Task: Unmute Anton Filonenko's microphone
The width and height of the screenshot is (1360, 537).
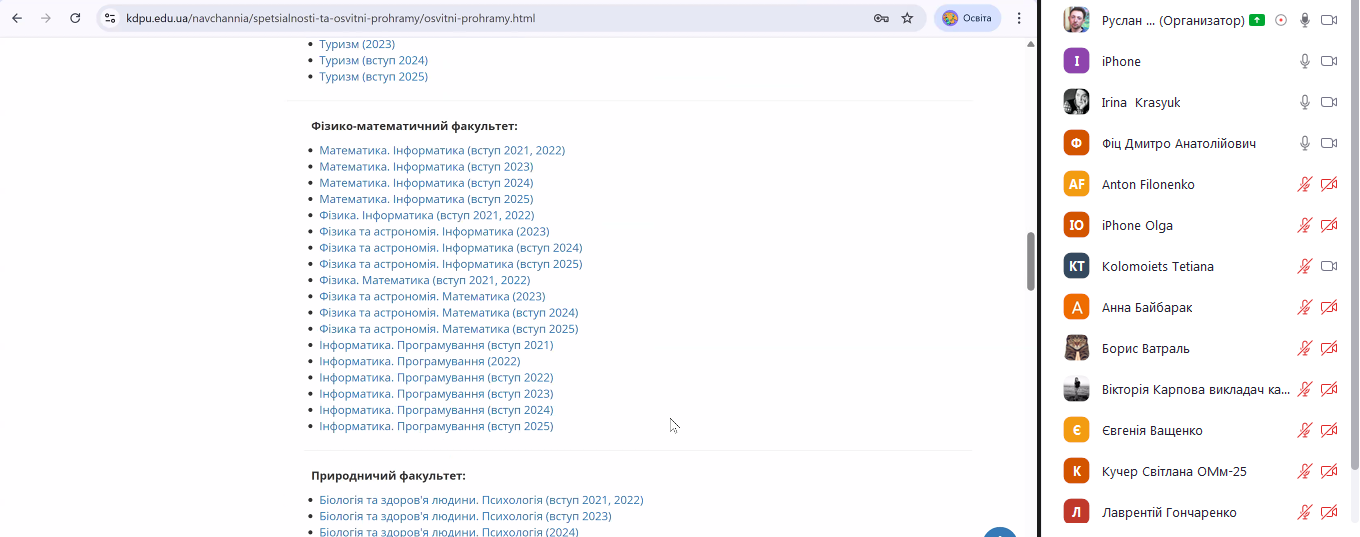Action: 1304,184
